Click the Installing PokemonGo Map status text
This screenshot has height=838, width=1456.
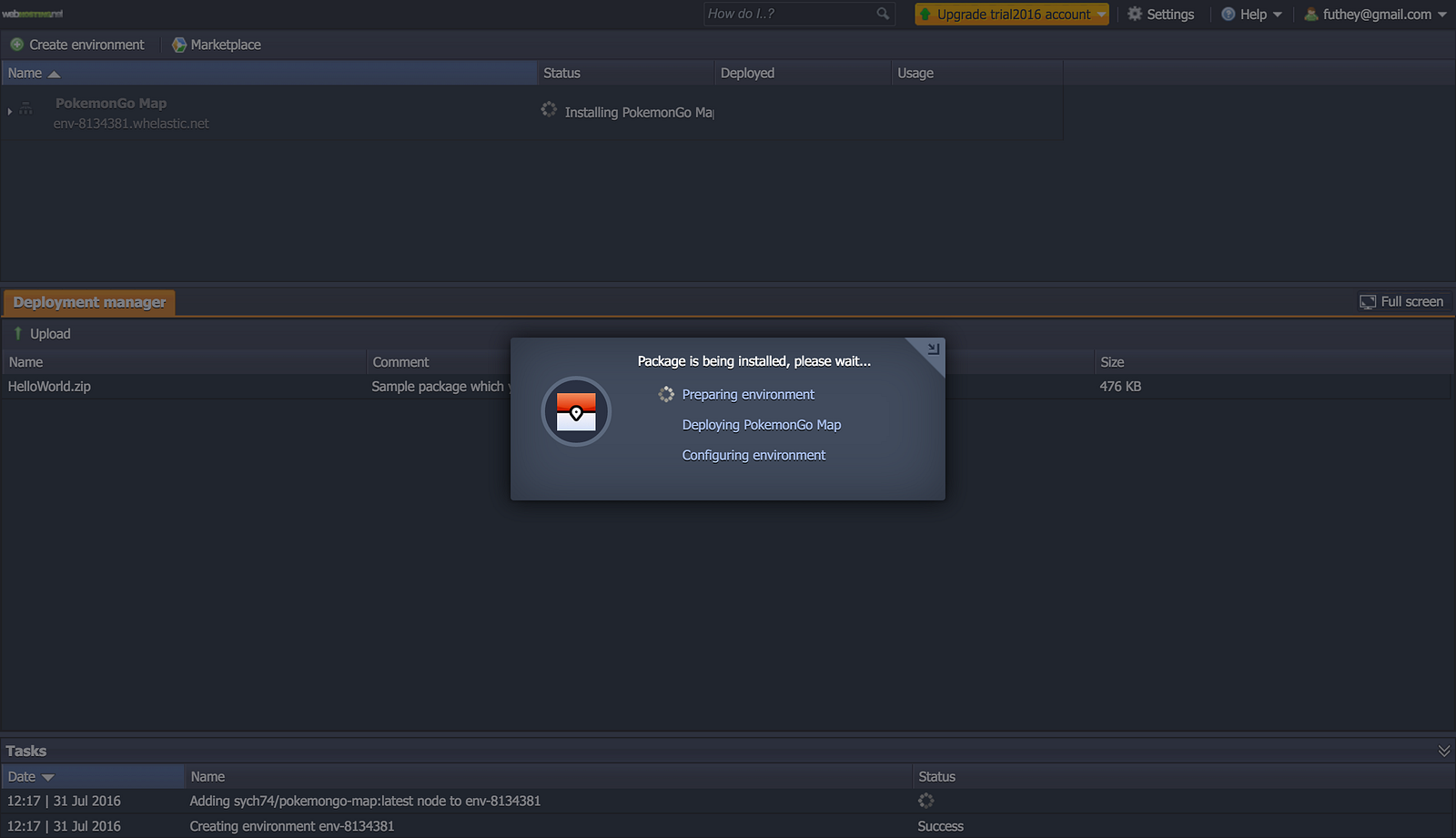click(639, 113)
